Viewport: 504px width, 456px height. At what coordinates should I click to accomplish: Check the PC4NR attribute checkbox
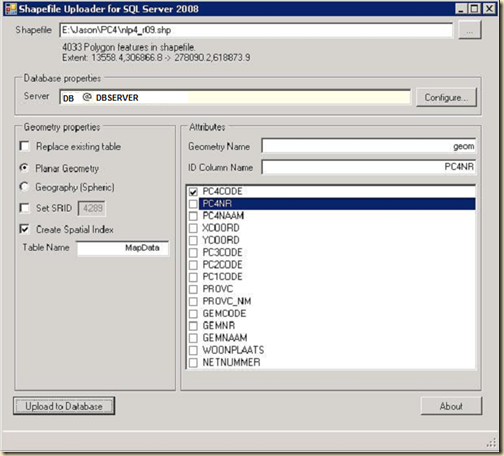click(193, 204)
